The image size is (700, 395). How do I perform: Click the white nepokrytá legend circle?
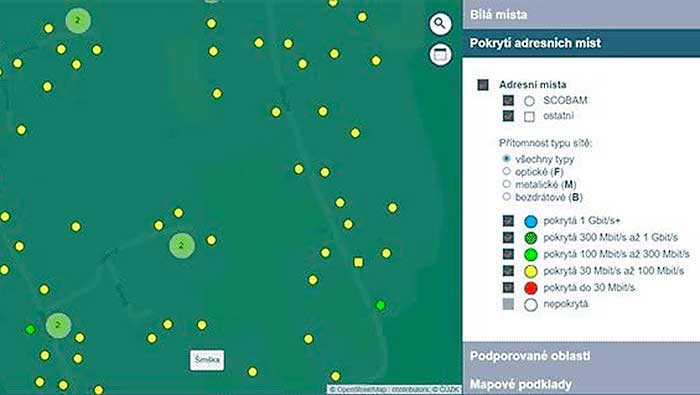point(530,305)
